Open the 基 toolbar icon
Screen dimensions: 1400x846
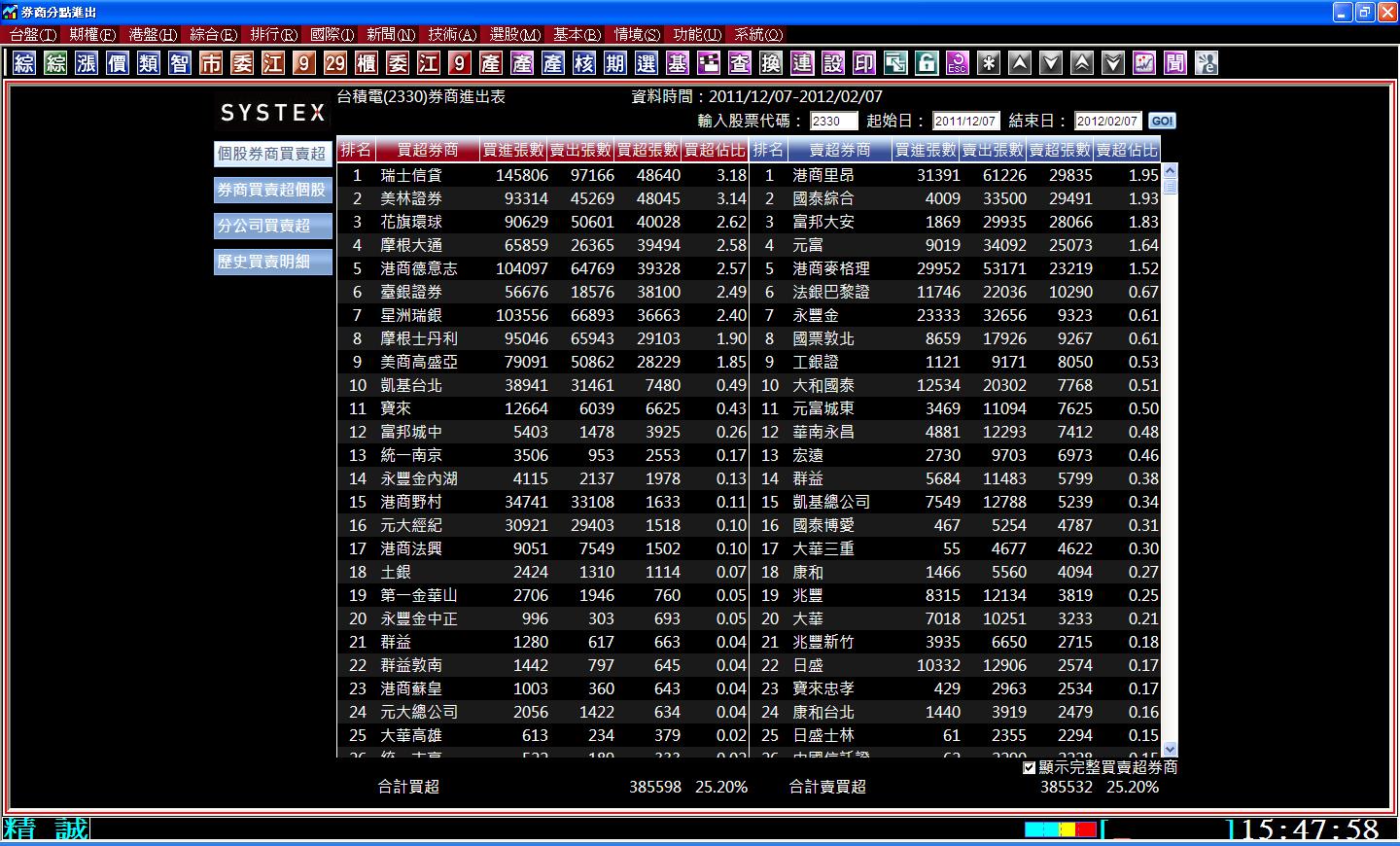click(x=678, y=63)
